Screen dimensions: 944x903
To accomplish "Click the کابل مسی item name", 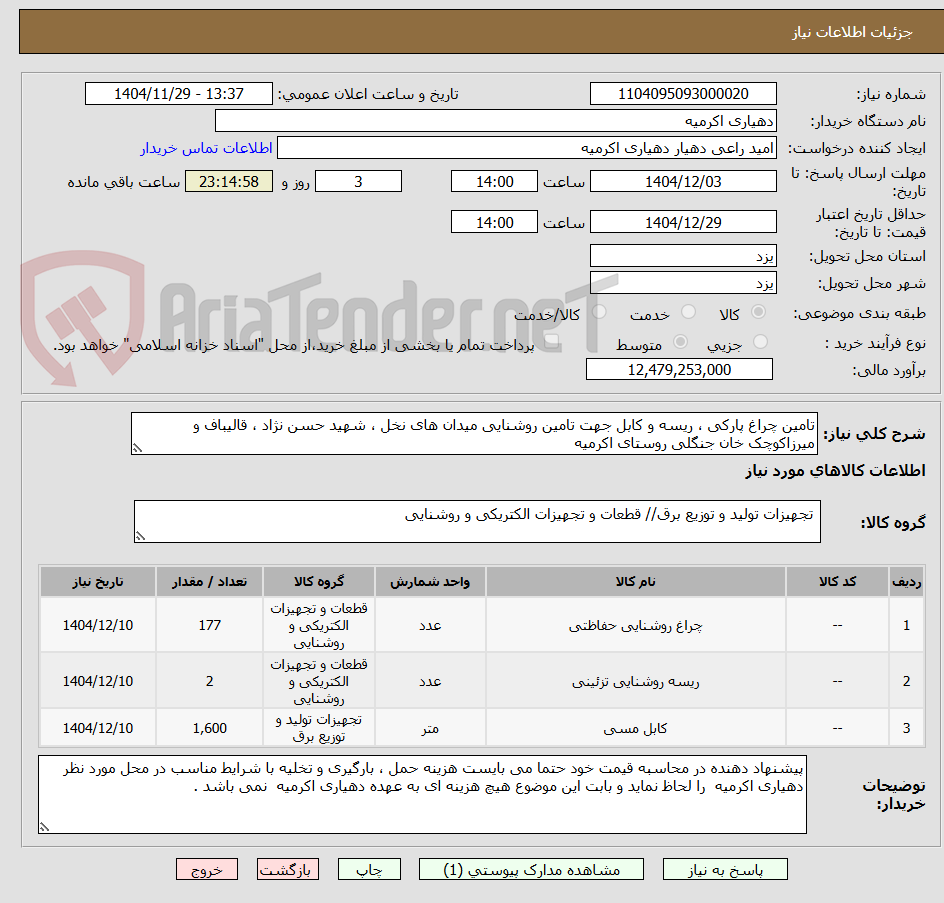I will 635,728.
